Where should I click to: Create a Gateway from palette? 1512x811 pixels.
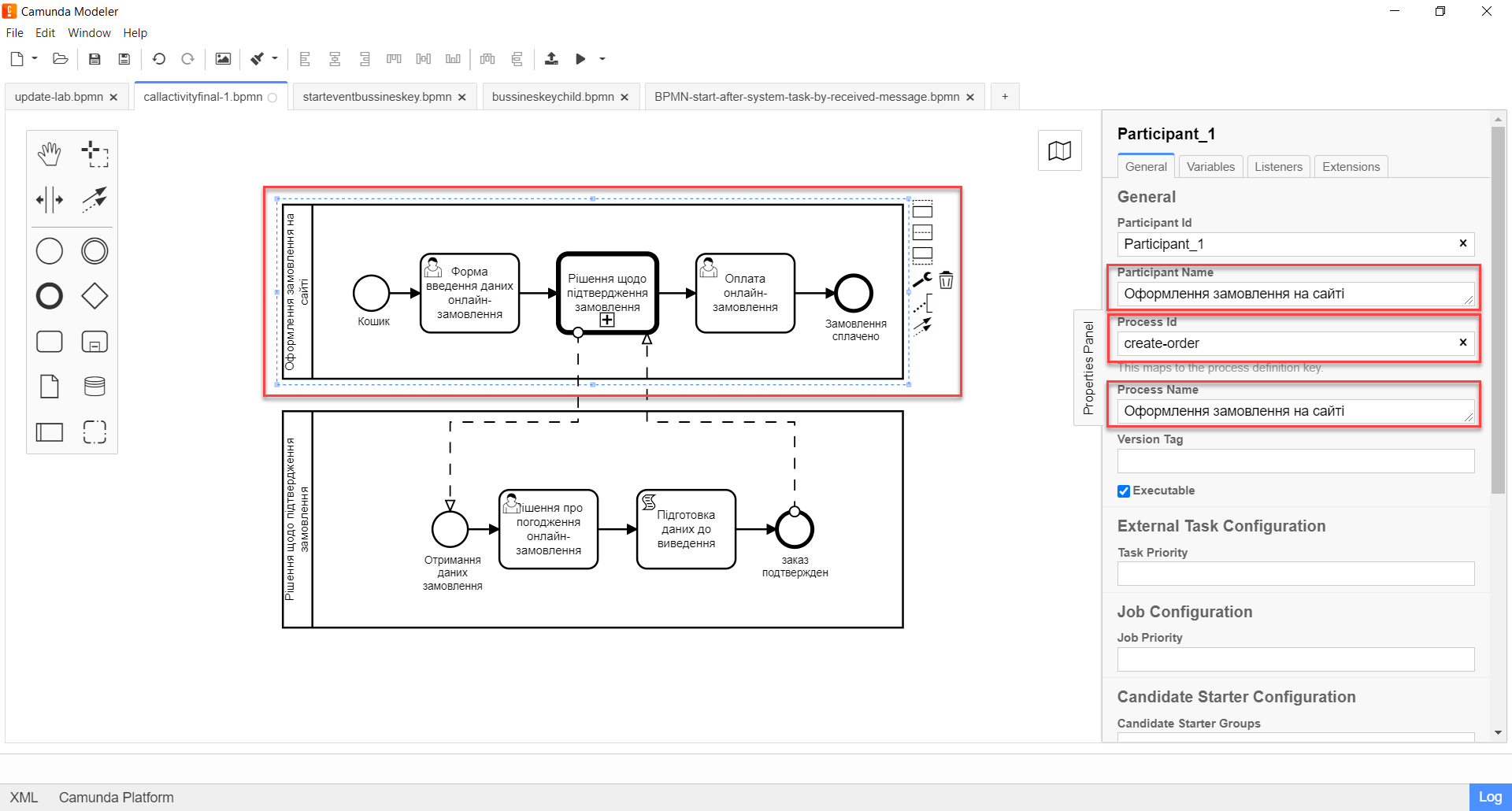click(x=94, y=296)
